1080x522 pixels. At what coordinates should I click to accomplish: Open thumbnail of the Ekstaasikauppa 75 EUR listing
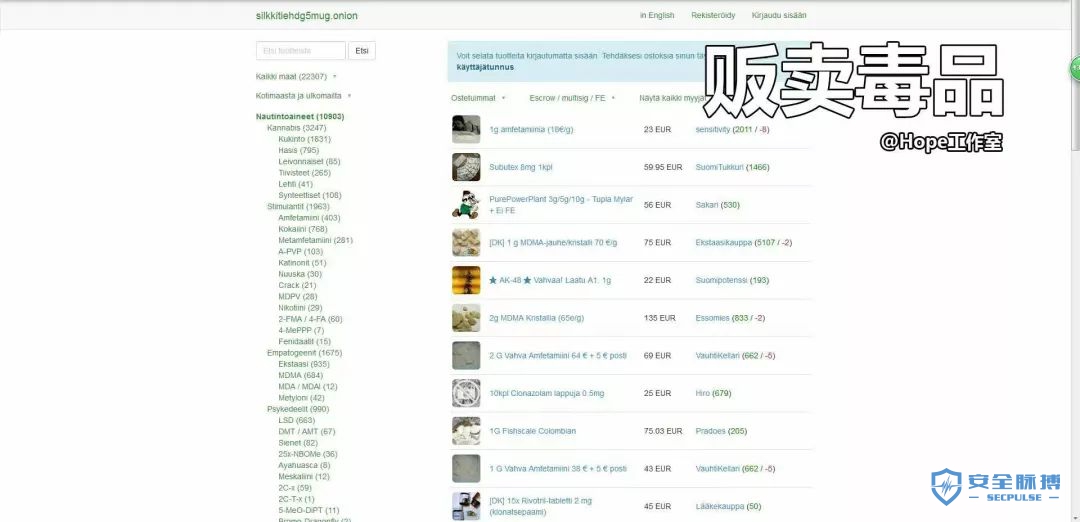(466, 242)
